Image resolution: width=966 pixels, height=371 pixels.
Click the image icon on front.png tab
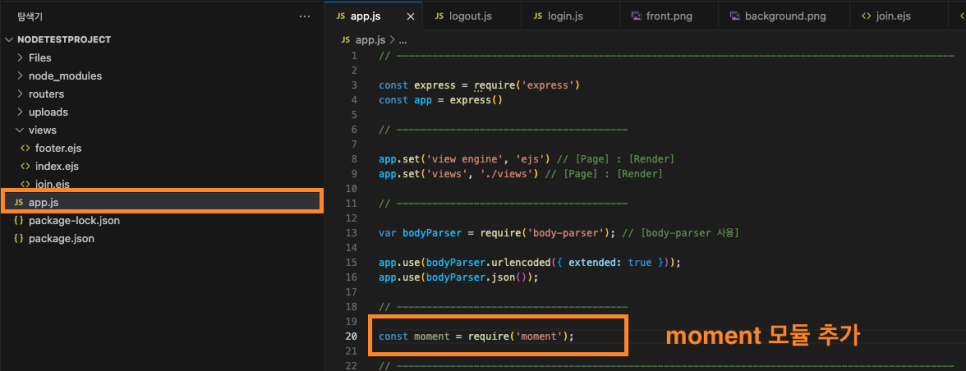(637, 17)
